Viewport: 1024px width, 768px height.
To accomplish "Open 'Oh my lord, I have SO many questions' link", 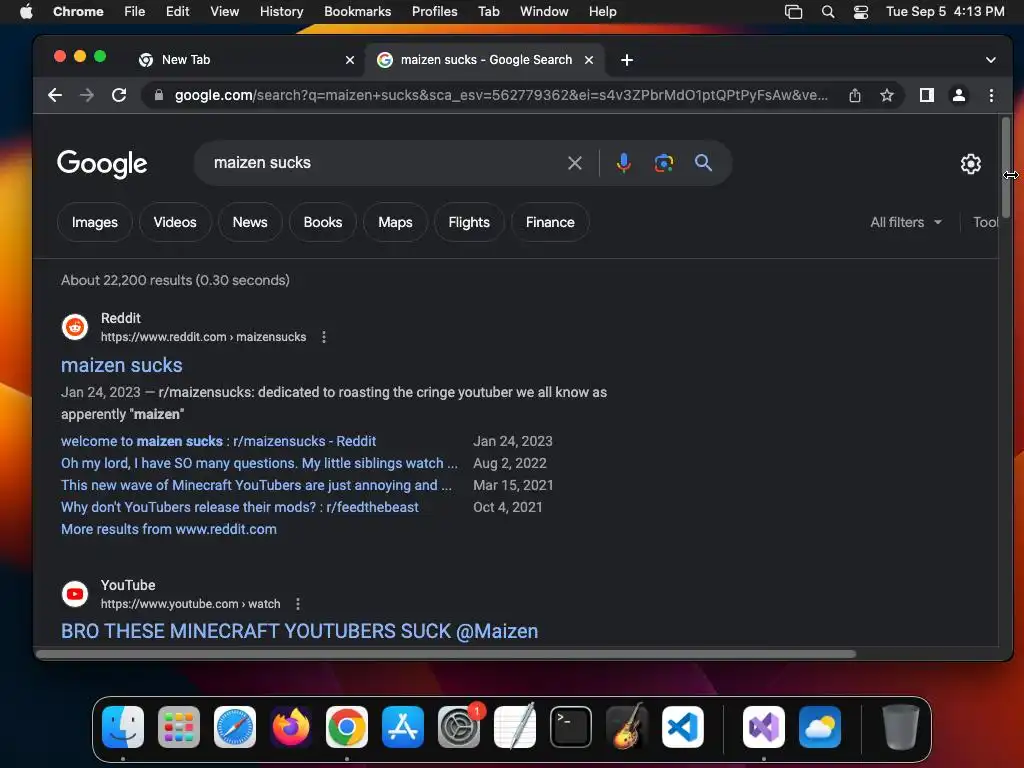I will [x=259, y=463].
